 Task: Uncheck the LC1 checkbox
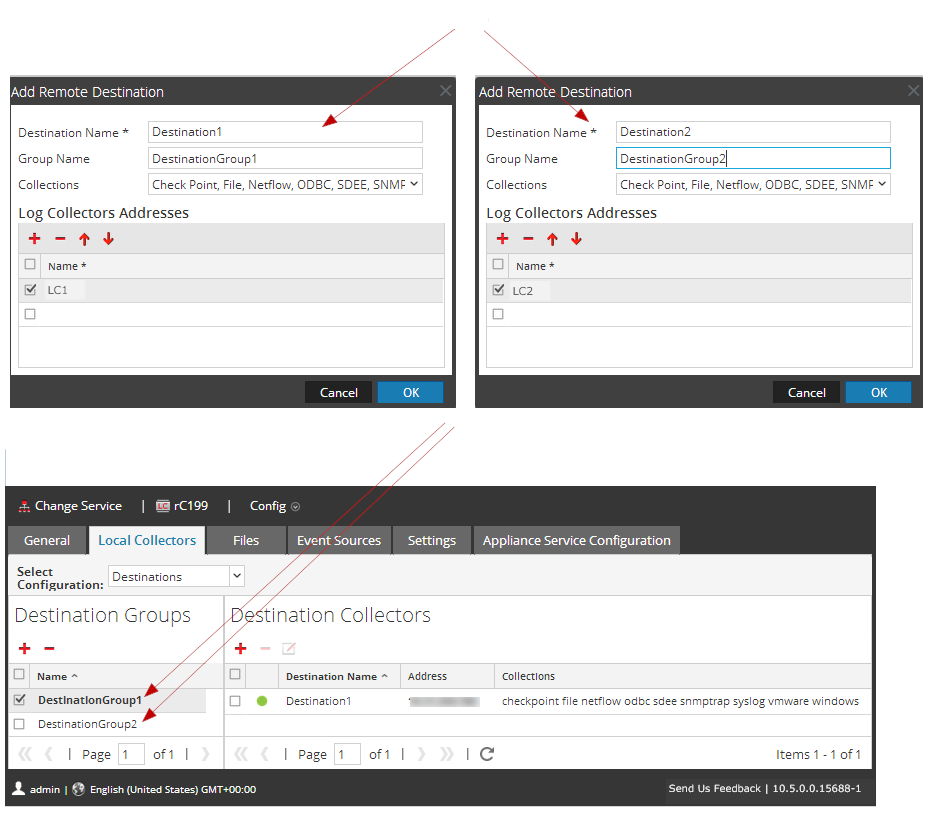30,290
